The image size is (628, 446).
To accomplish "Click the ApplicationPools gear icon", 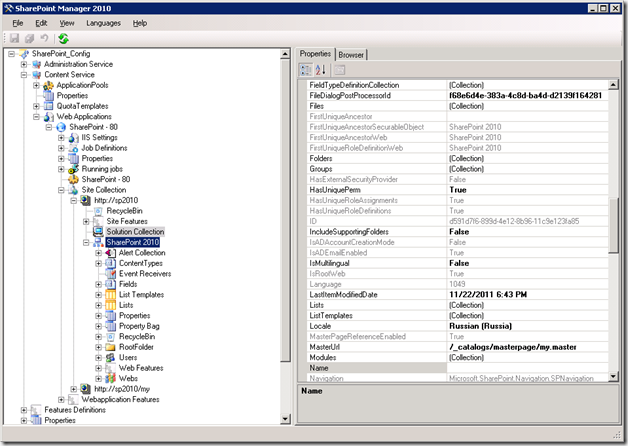I will [x=48, y=85].
